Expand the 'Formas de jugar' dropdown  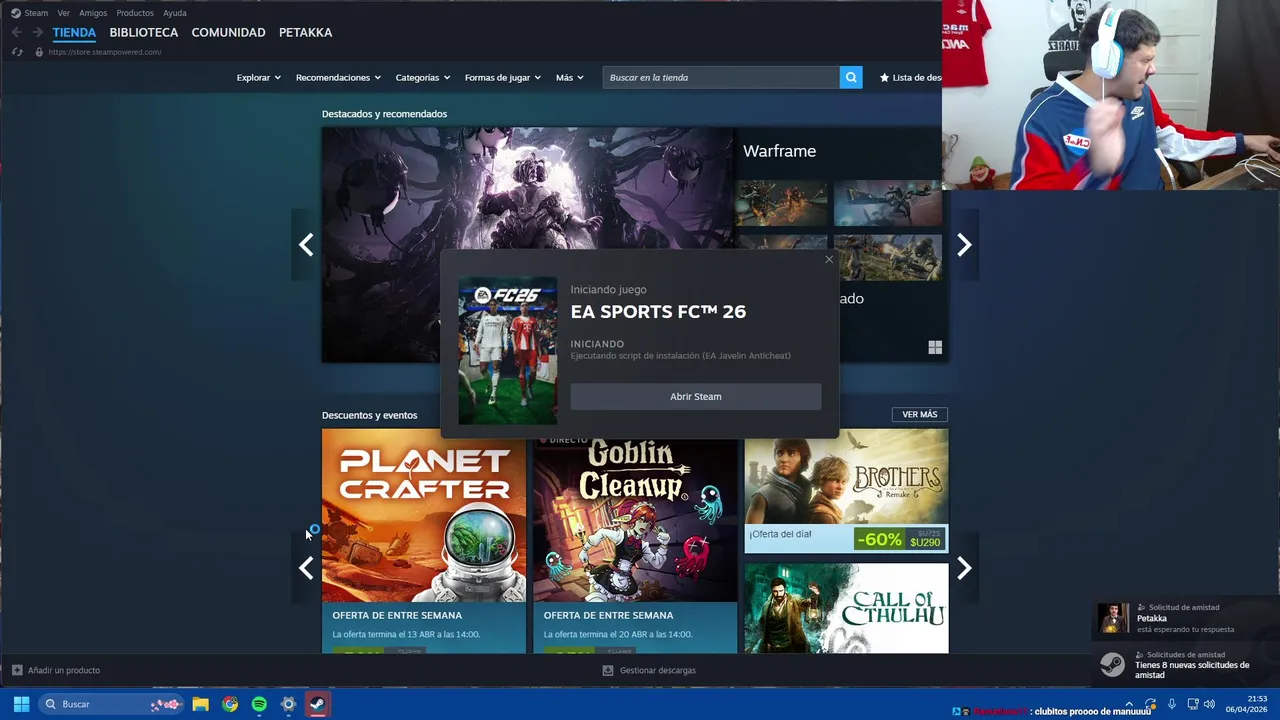pyautogui.click(x=502, y=77)
